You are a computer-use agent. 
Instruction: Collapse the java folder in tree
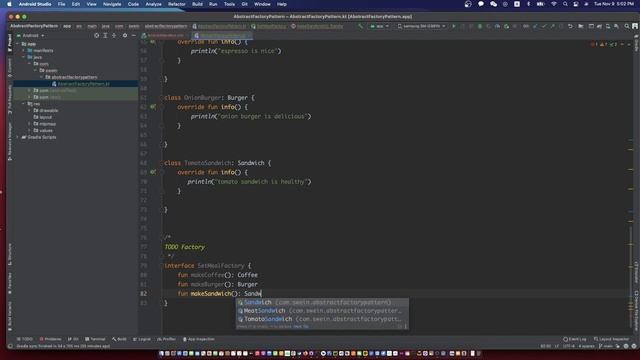pos(24,57)
